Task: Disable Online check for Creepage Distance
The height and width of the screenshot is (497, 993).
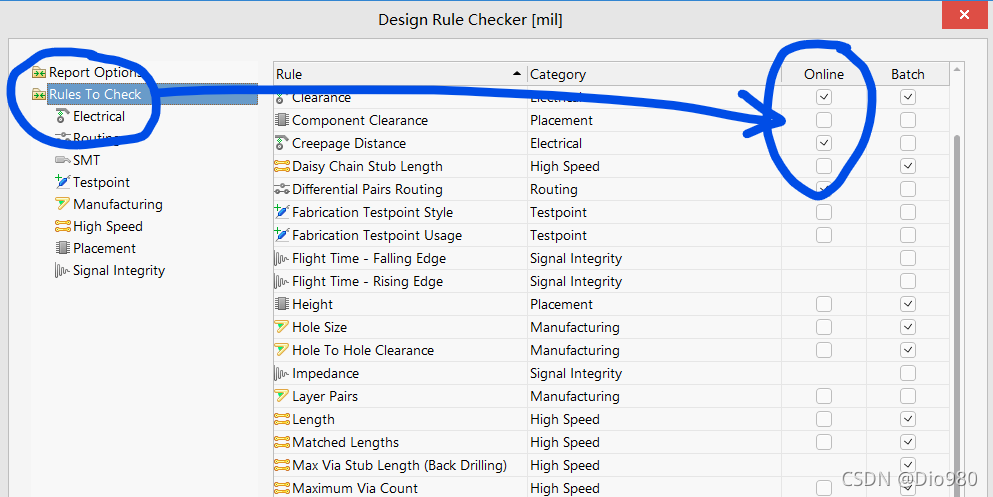Action: [x=824, y=144]
